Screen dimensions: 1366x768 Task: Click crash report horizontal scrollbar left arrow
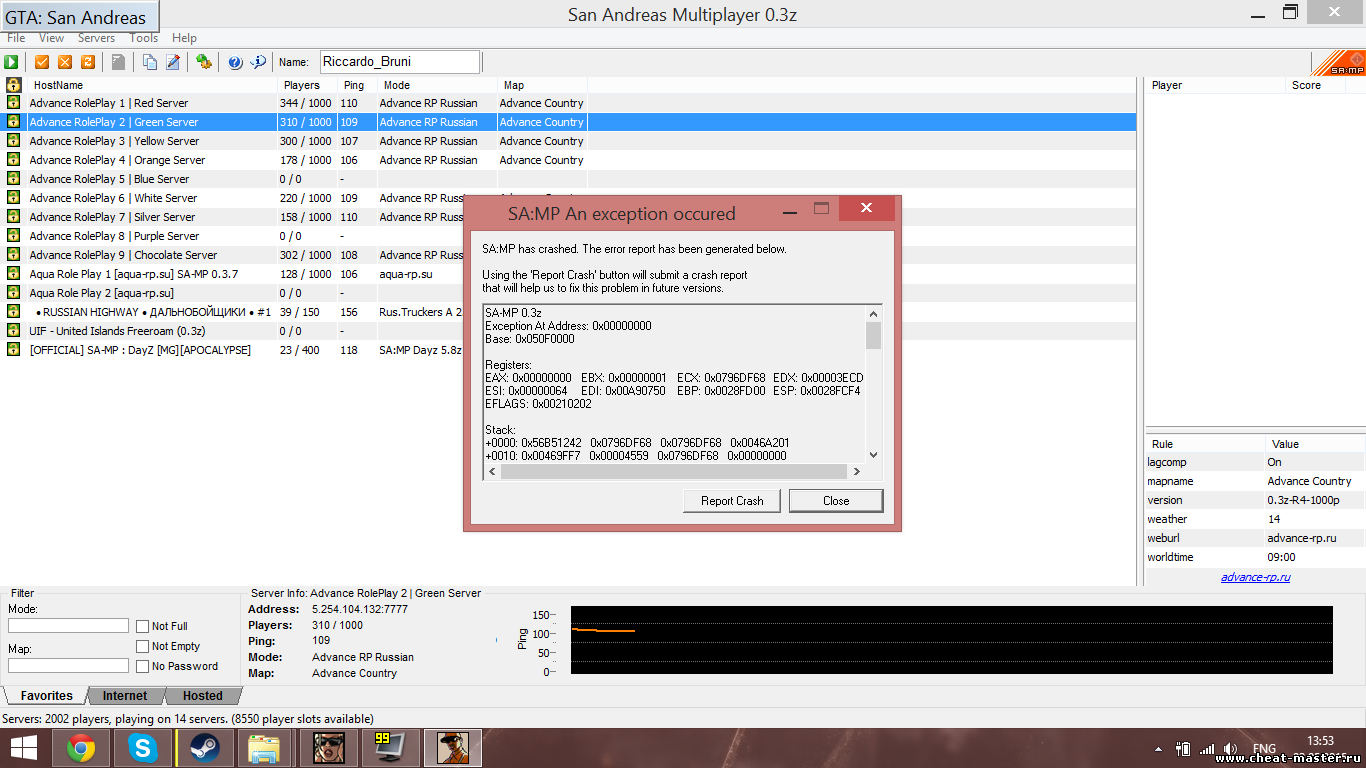coord(492,471)
